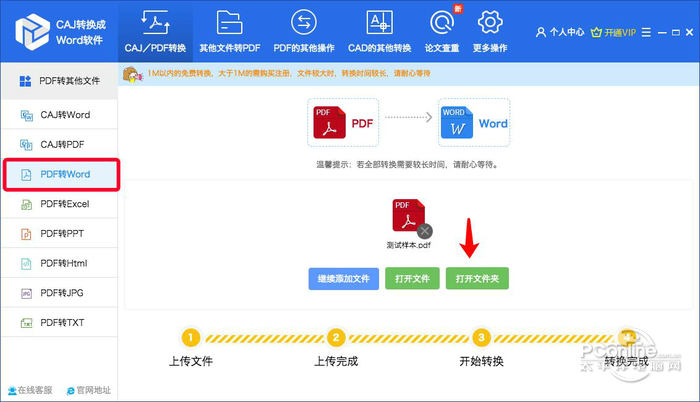This screenshot has height=402, width=700.
Task: Open the 论文查重 tab
Action: (x=442, y=31)
